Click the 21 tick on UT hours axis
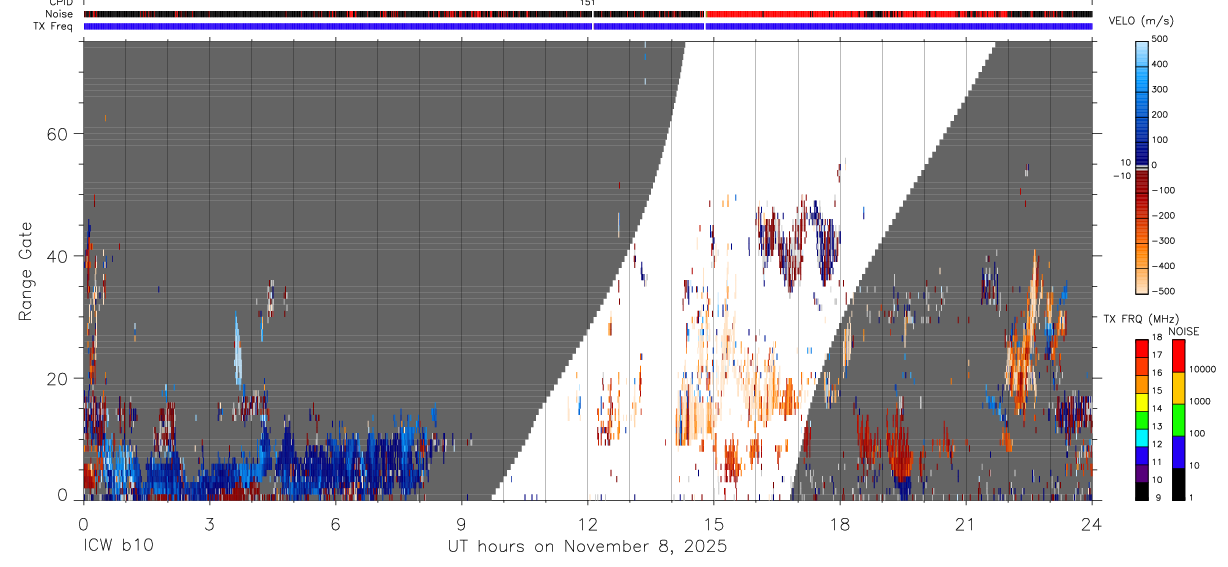Image resolution: width=1228 pixels, height=567 pixels. coord(966,523)
